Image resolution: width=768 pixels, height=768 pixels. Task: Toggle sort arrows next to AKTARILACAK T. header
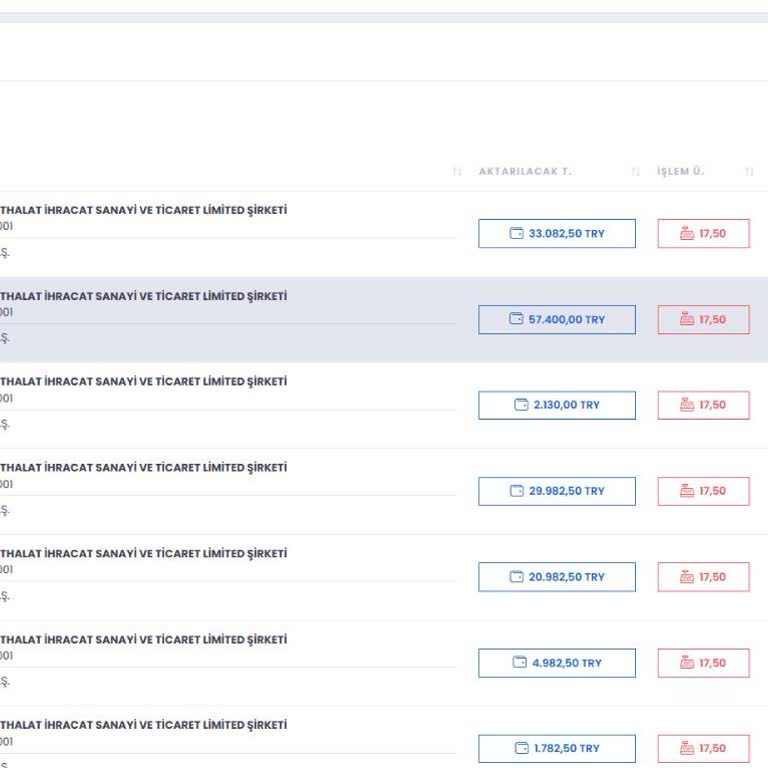(636, 172)
